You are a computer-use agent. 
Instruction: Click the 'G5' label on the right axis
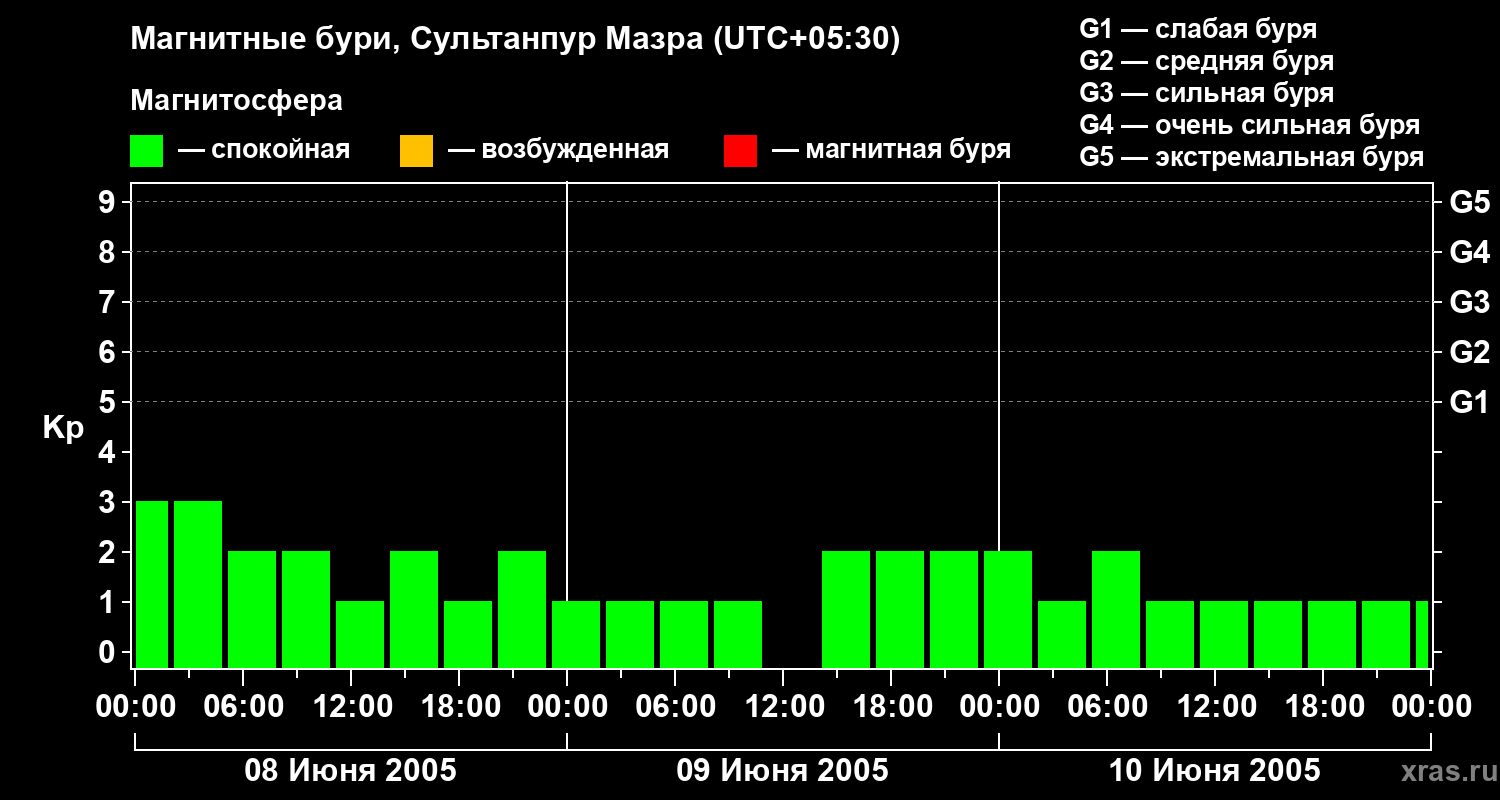1469,202
